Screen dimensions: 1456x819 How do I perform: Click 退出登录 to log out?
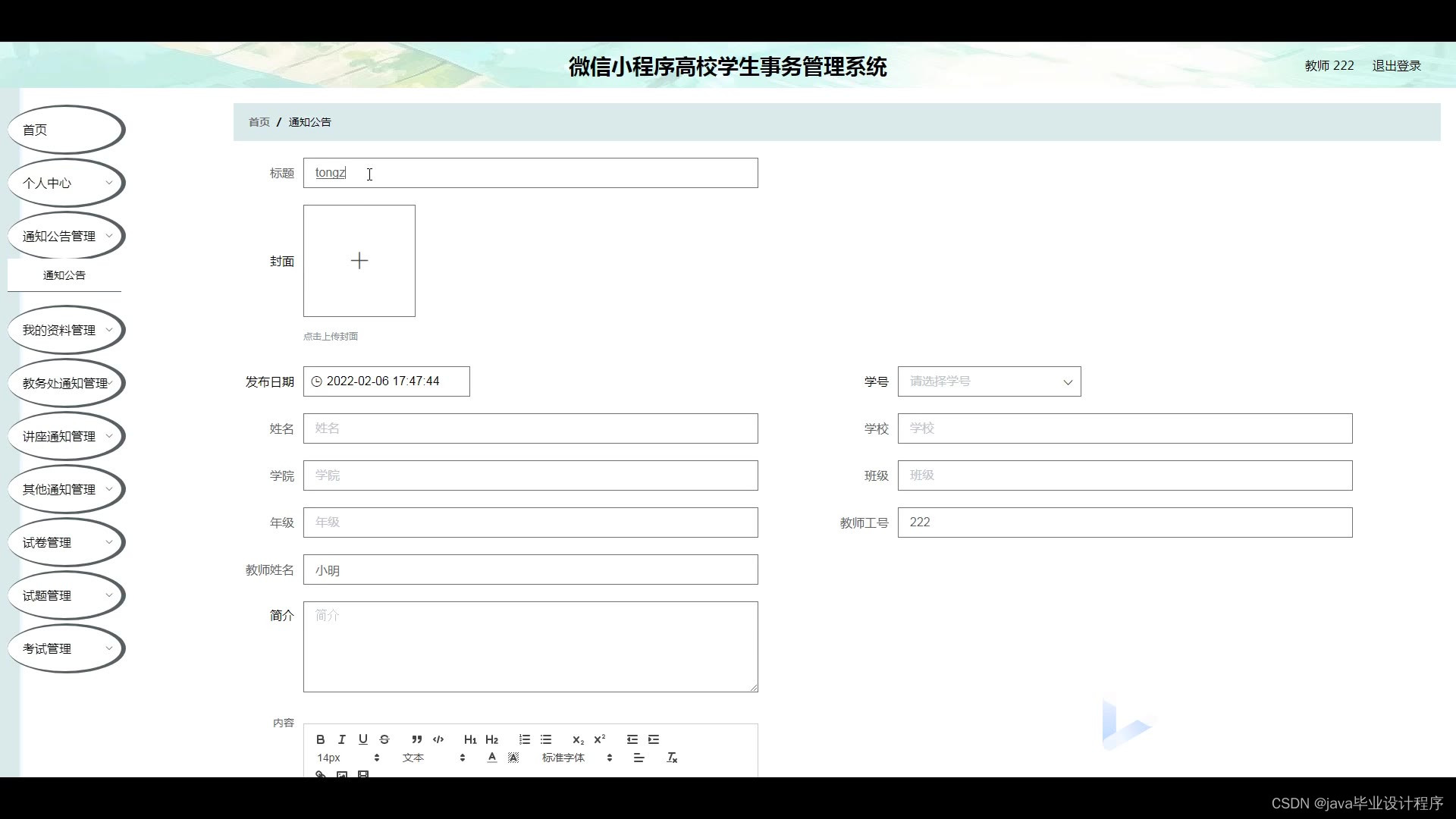tap(1396, 65)
